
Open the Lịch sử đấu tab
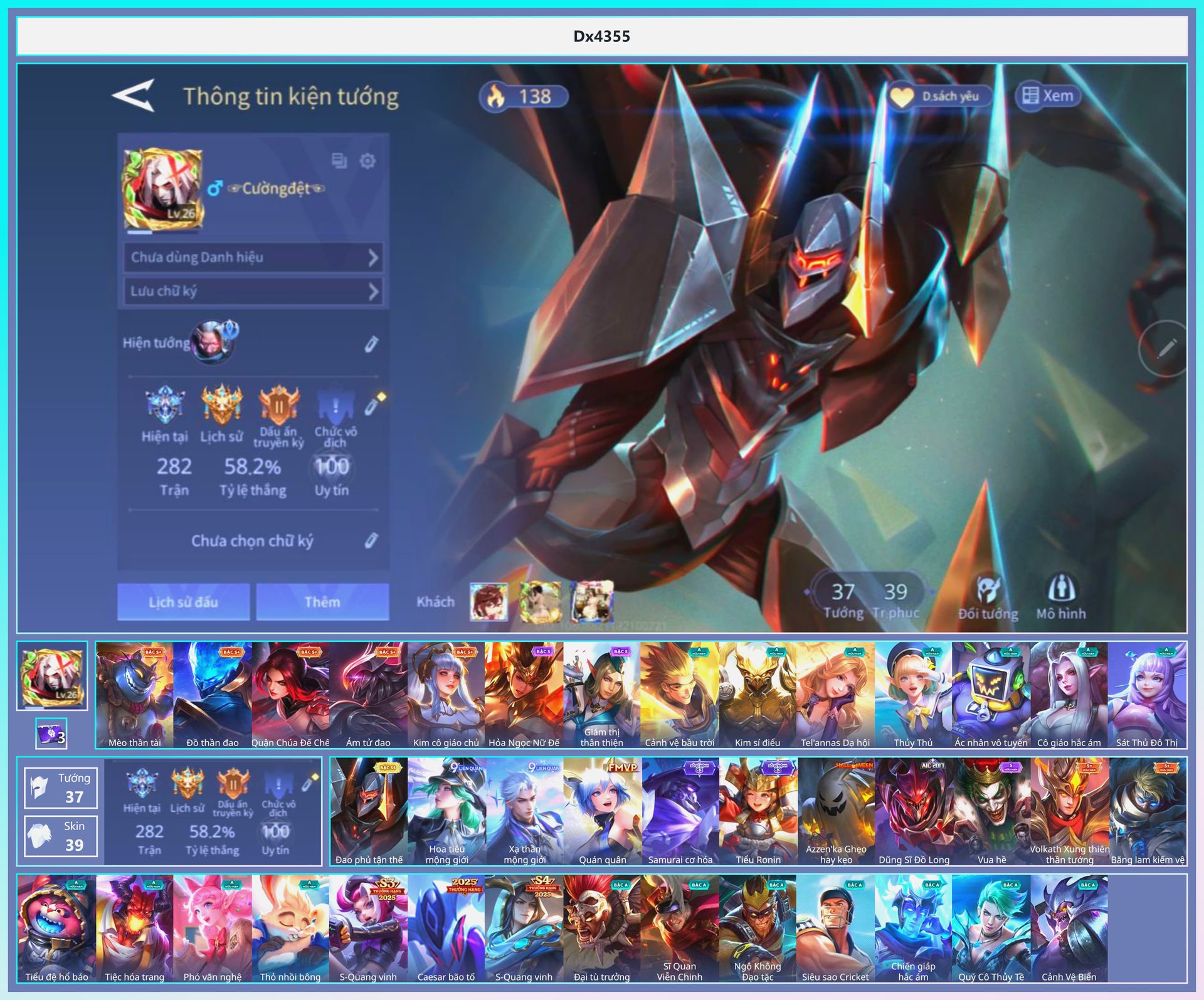(183, 602)
